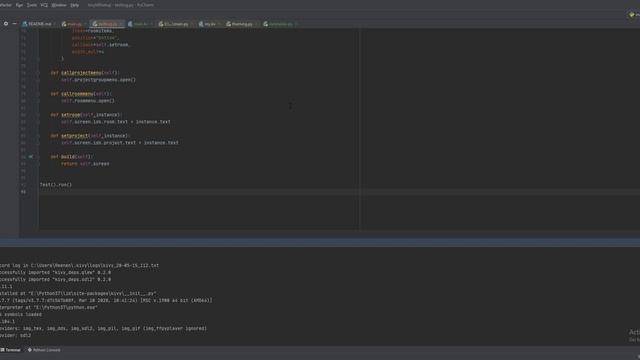Click the 'self.roommenu.open()' code line
640x360 pixels.
(88, 101)
